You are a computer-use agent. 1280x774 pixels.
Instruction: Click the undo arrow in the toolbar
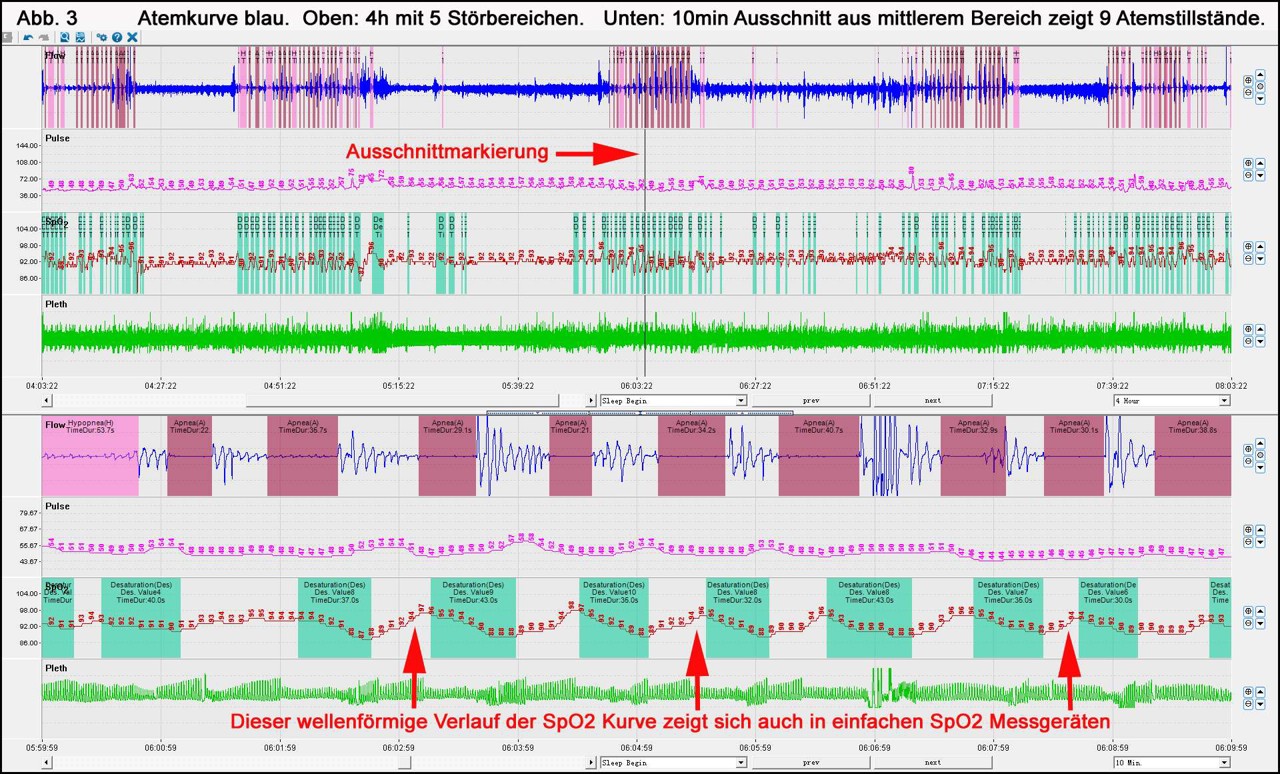tap(28, 37)
